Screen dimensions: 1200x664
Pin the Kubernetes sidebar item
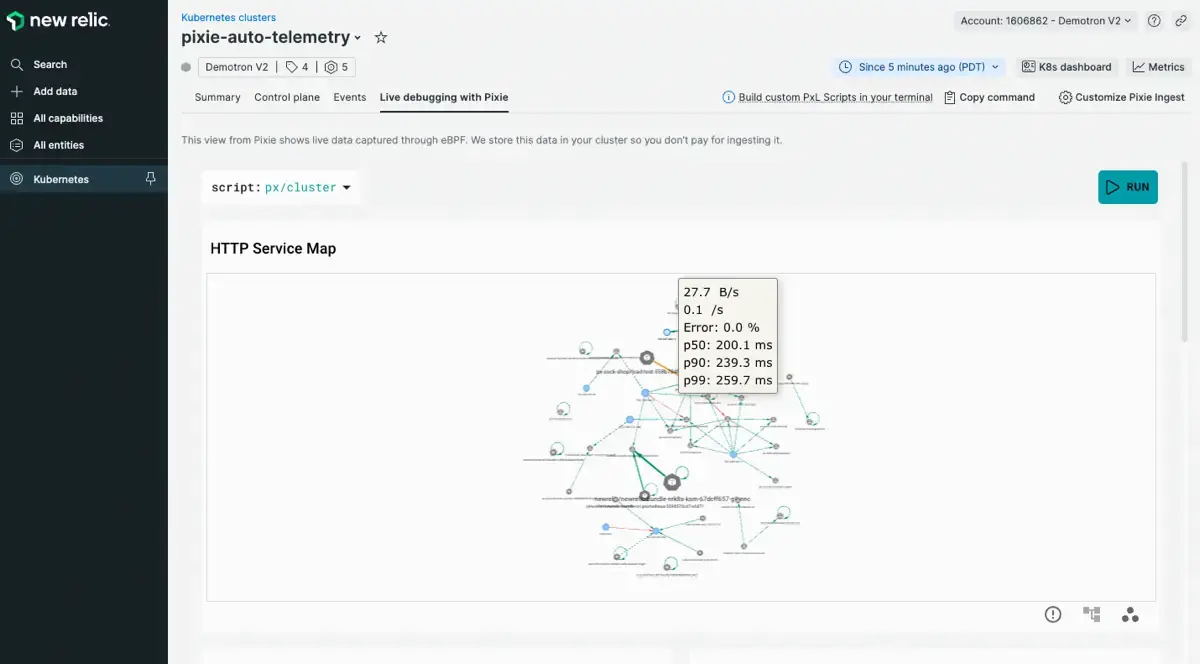(151, 179)
